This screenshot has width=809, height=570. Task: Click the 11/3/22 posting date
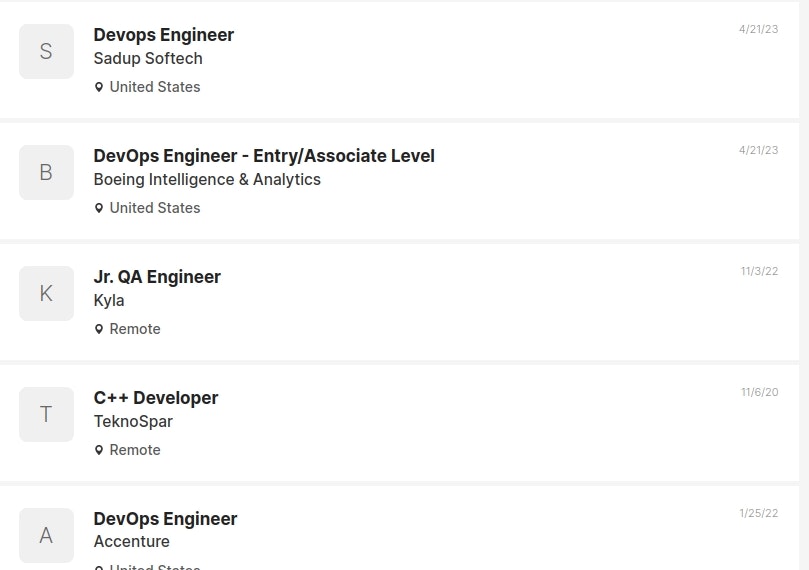point(759,271)
